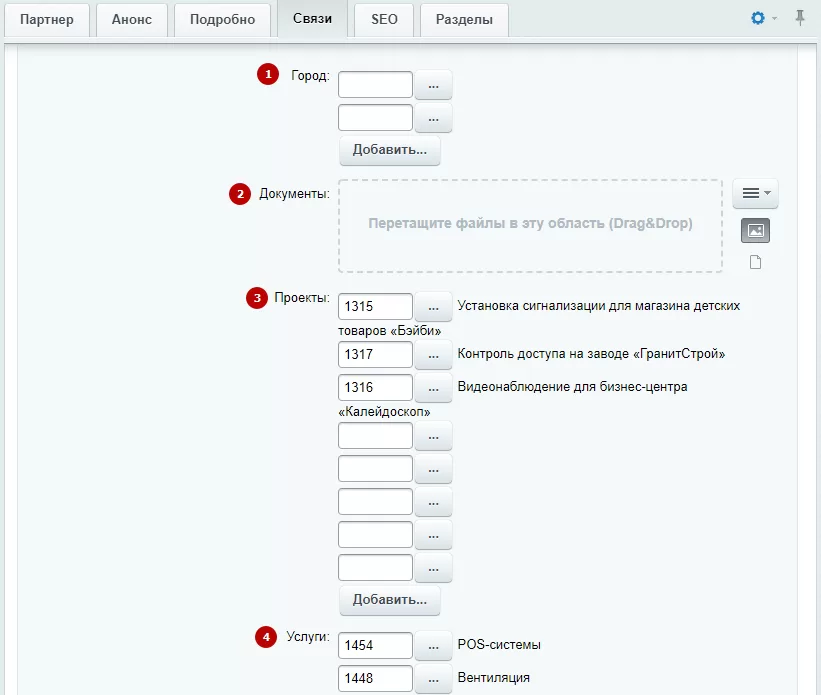Click the ellipsis button next to 1316
Viewport: 821px width, 695px height.
pyautogui.click(x=433, y=388)
